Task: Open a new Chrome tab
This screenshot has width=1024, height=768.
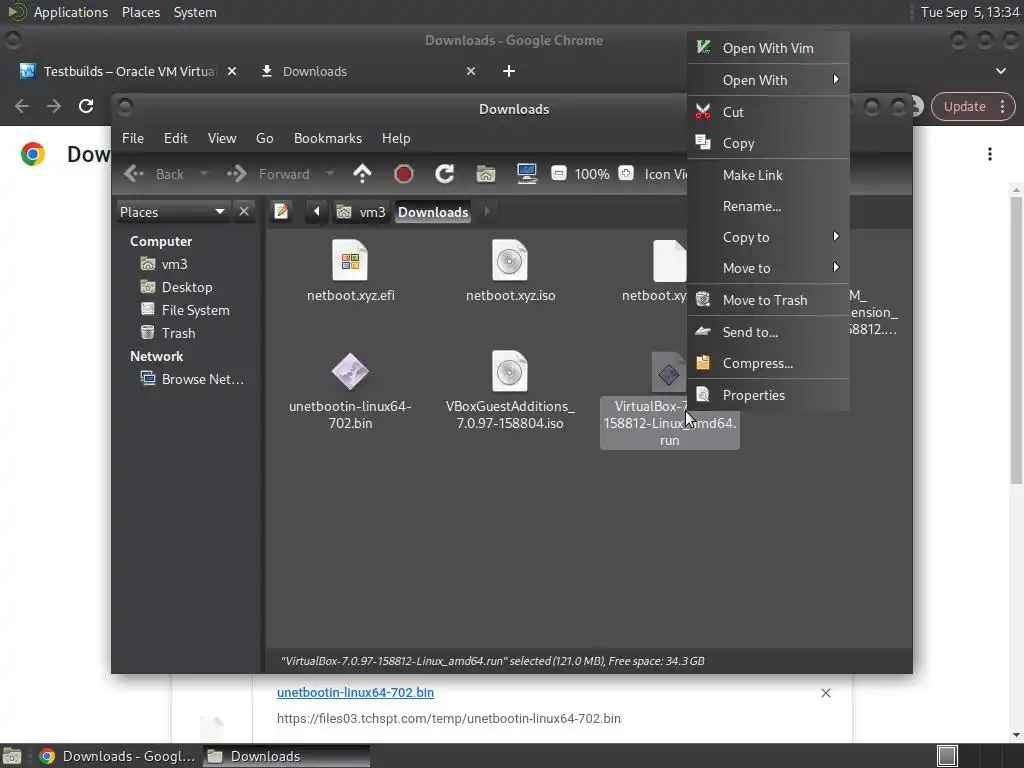Action: [x=509, y=71]
